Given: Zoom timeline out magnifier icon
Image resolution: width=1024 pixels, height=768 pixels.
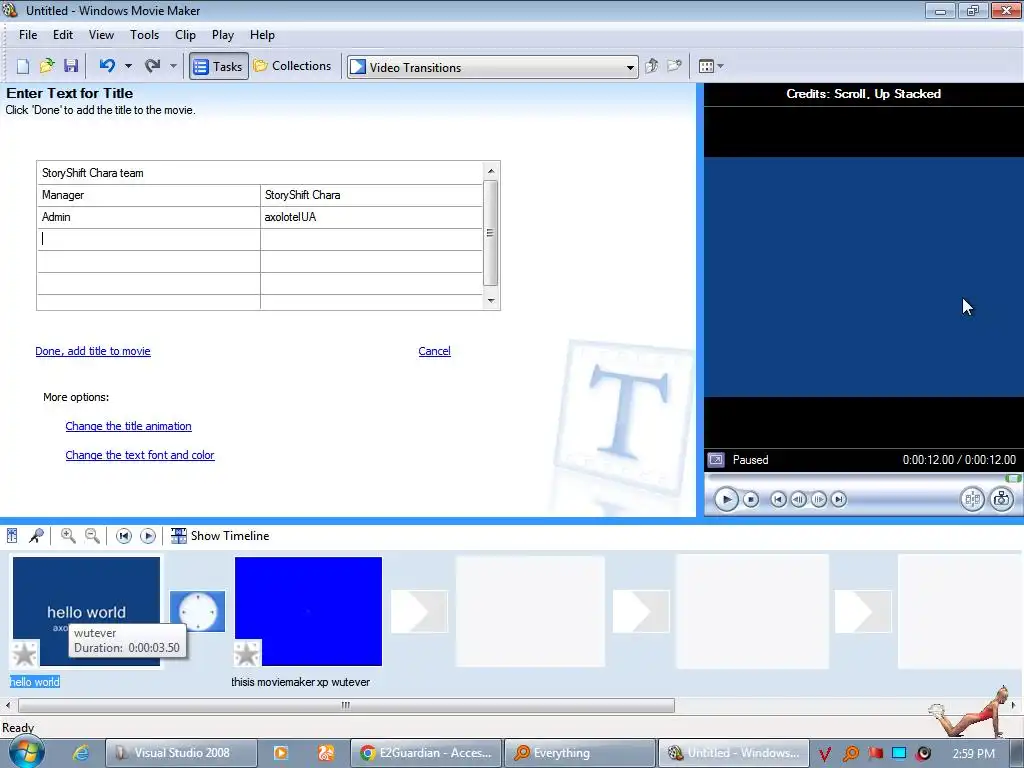Looking at the screenshot, I should 93,536.
